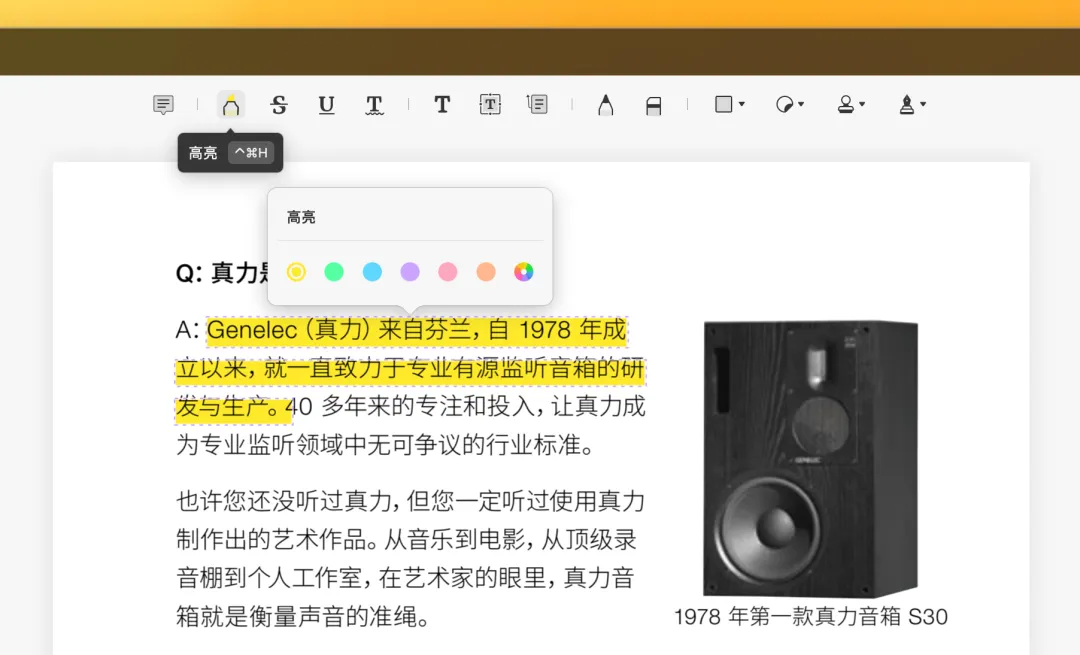Pick the pen drawing tool
1080x655 pixels.
click(605, 105)
